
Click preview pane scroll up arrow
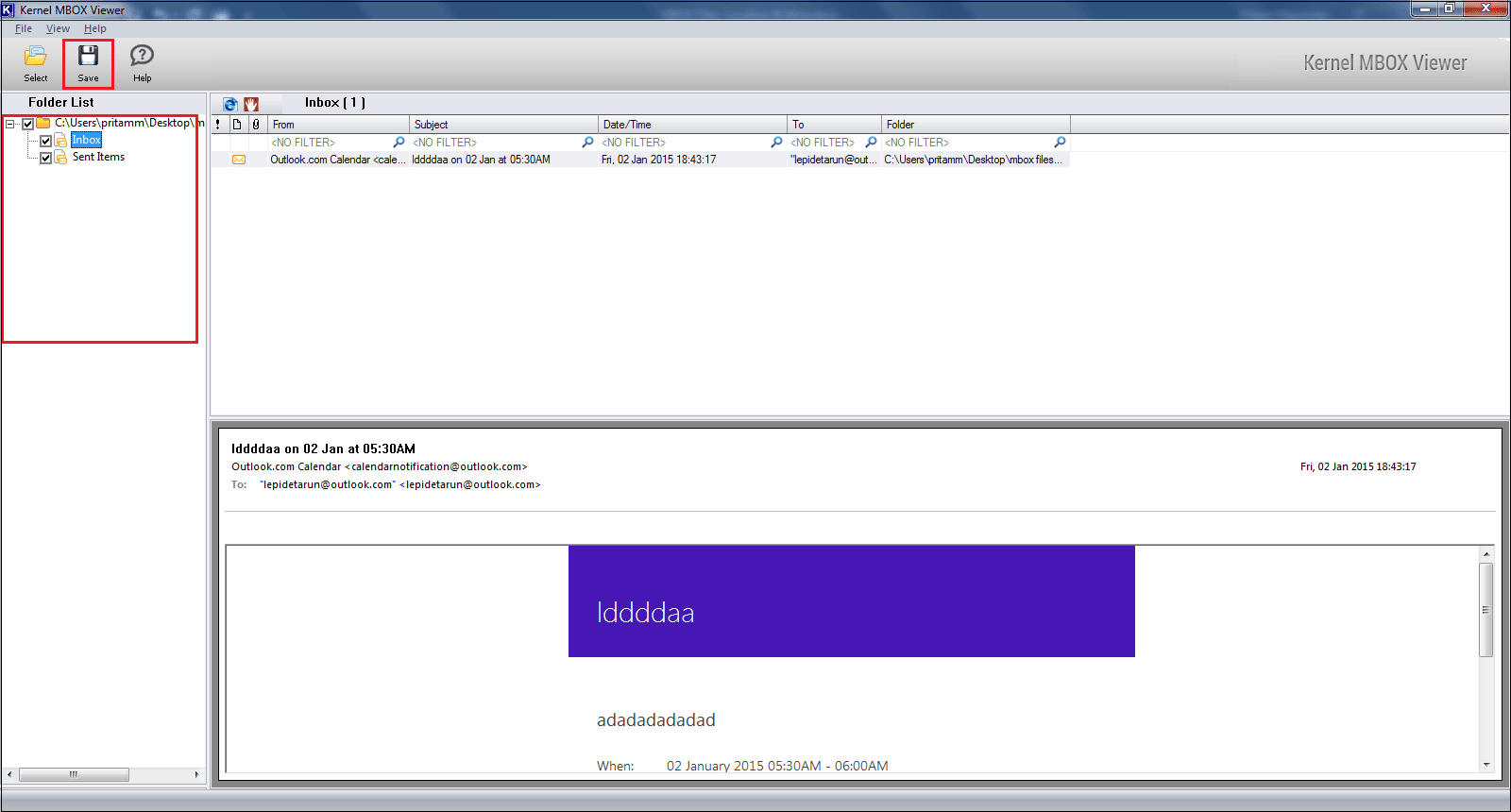(1486, 554)
